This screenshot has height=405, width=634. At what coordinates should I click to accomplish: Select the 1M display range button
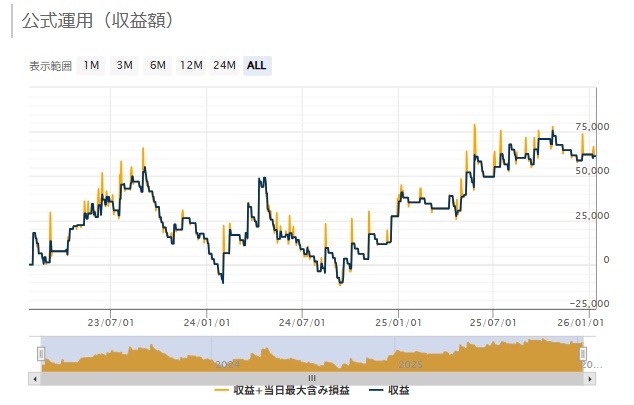pyautogui.click(x=91, y=66)
